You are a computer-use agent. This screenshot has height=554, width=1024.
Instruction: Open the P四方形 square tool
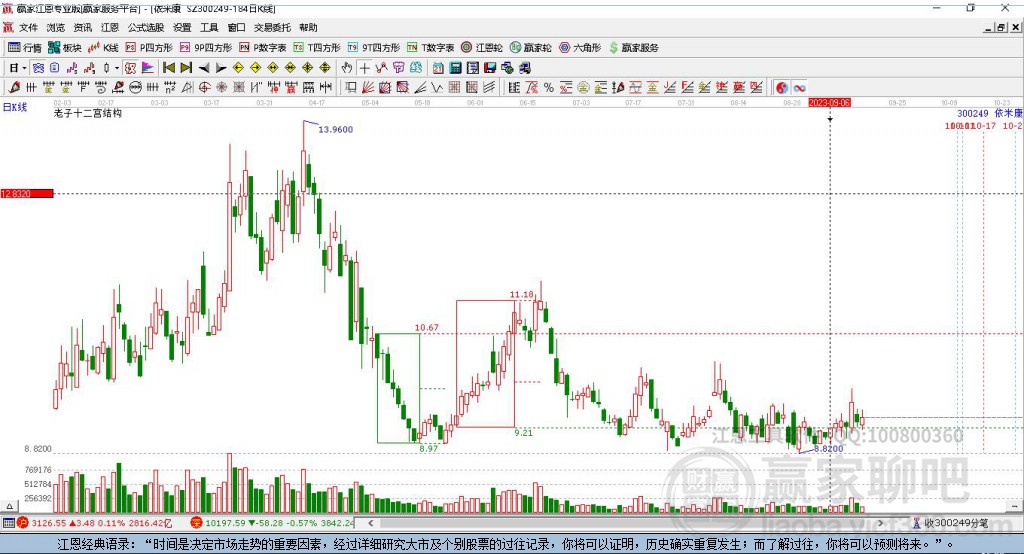click(x=149, y=48)
